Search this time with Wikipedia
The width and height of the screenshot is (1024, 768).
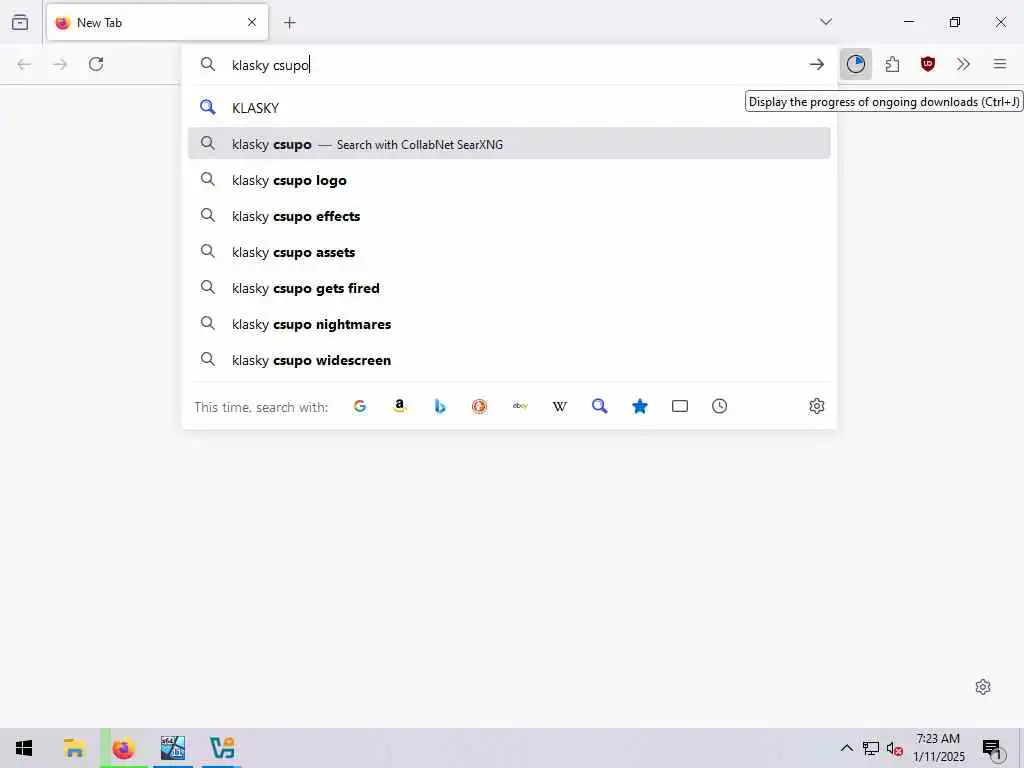[x=560, y=406]
